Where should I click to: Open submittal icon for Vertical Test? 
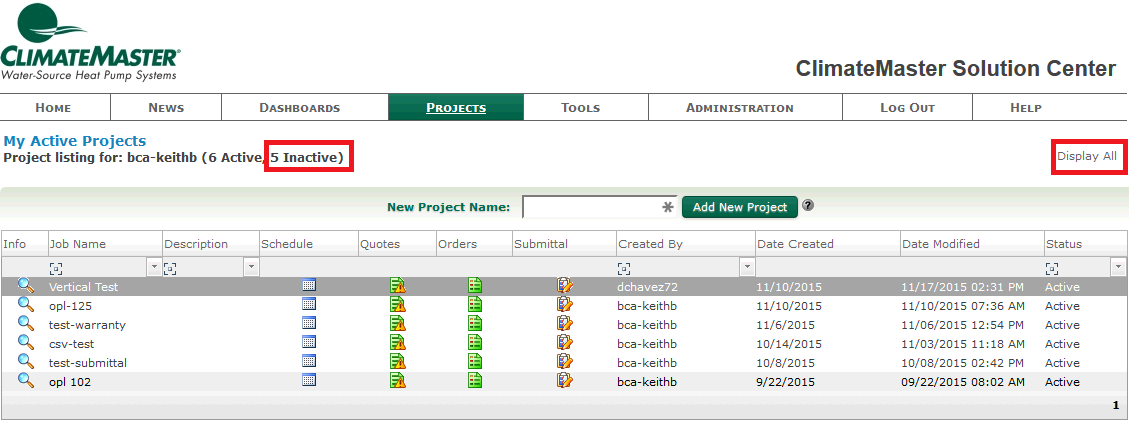click(565, 285)
